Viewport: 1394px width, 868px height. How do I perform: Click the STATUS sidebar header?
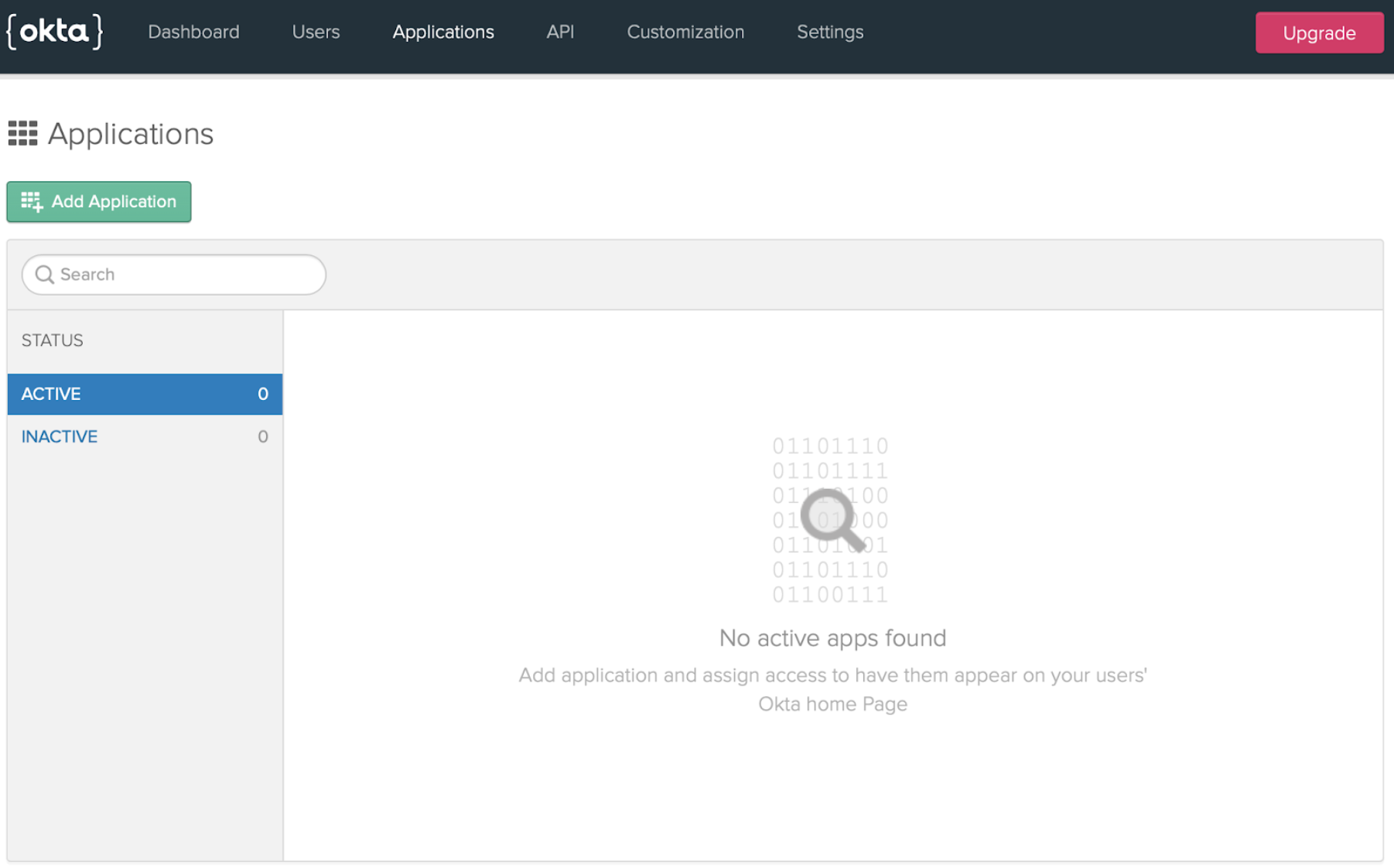click(x=52, y=340)
